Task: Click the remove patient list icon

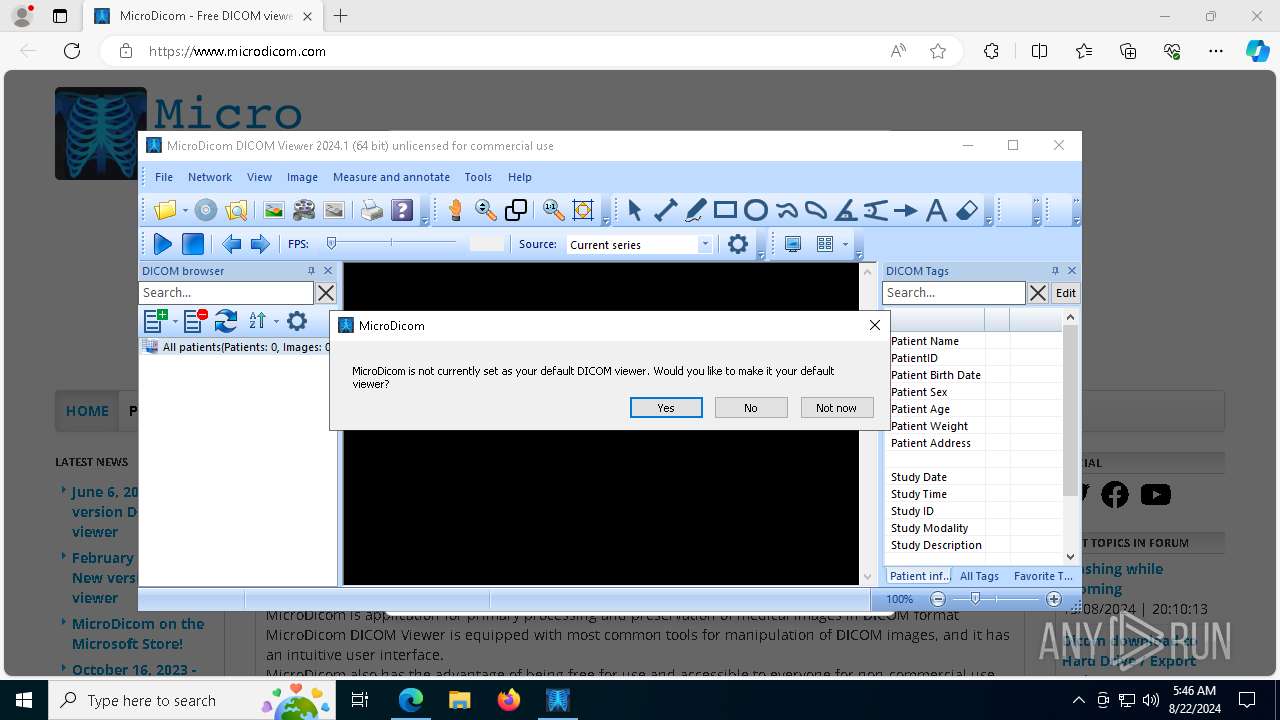Action: tap(196, 321)
